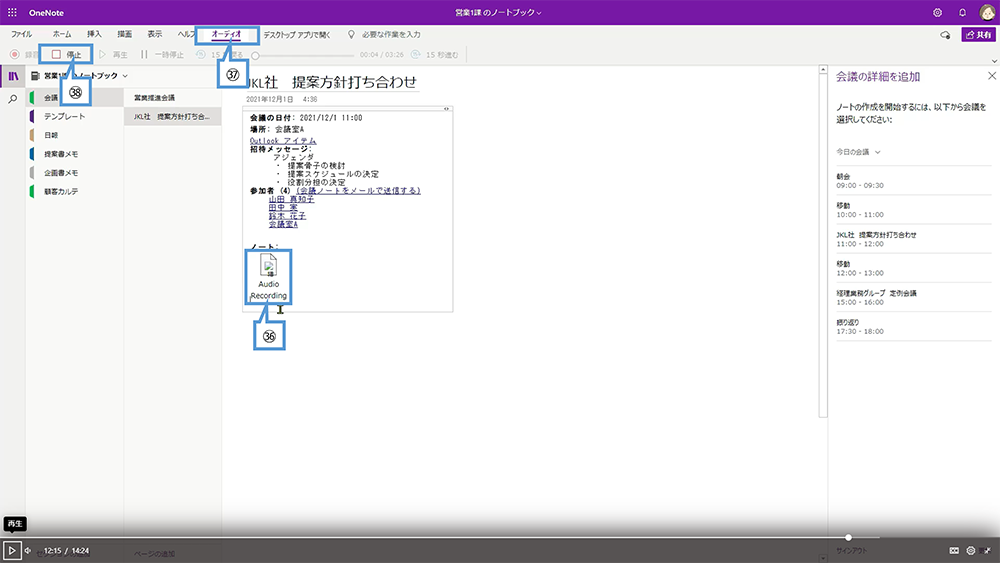Click the page title JKL社 提案方針打ち合わせ
This screenshot has width=1000, height=563.
[x=332, y=82]
